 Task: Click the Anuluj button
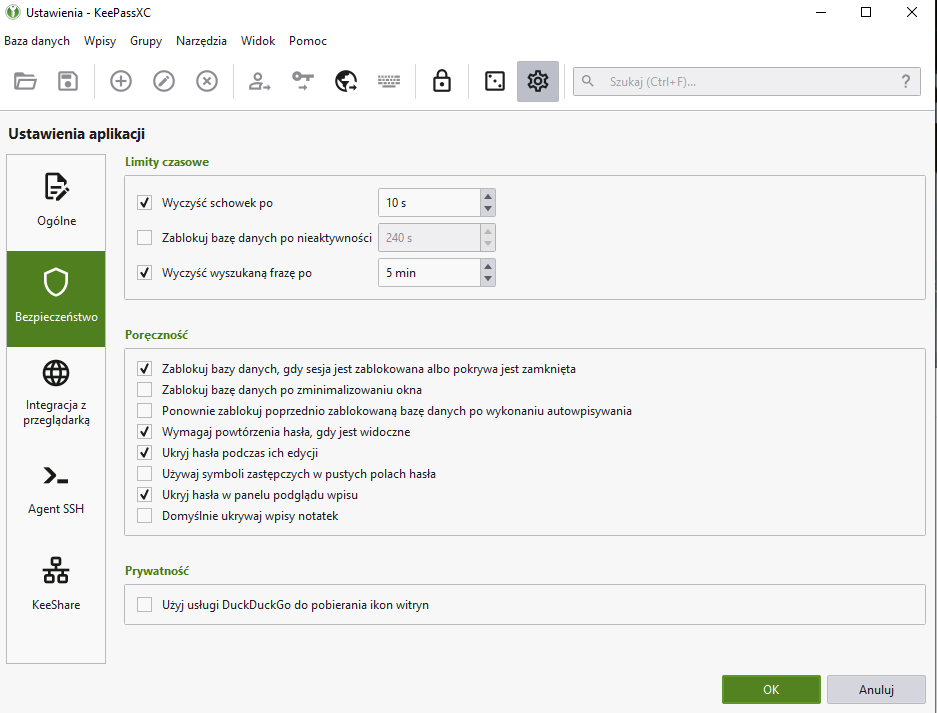[x=876, y=690]
